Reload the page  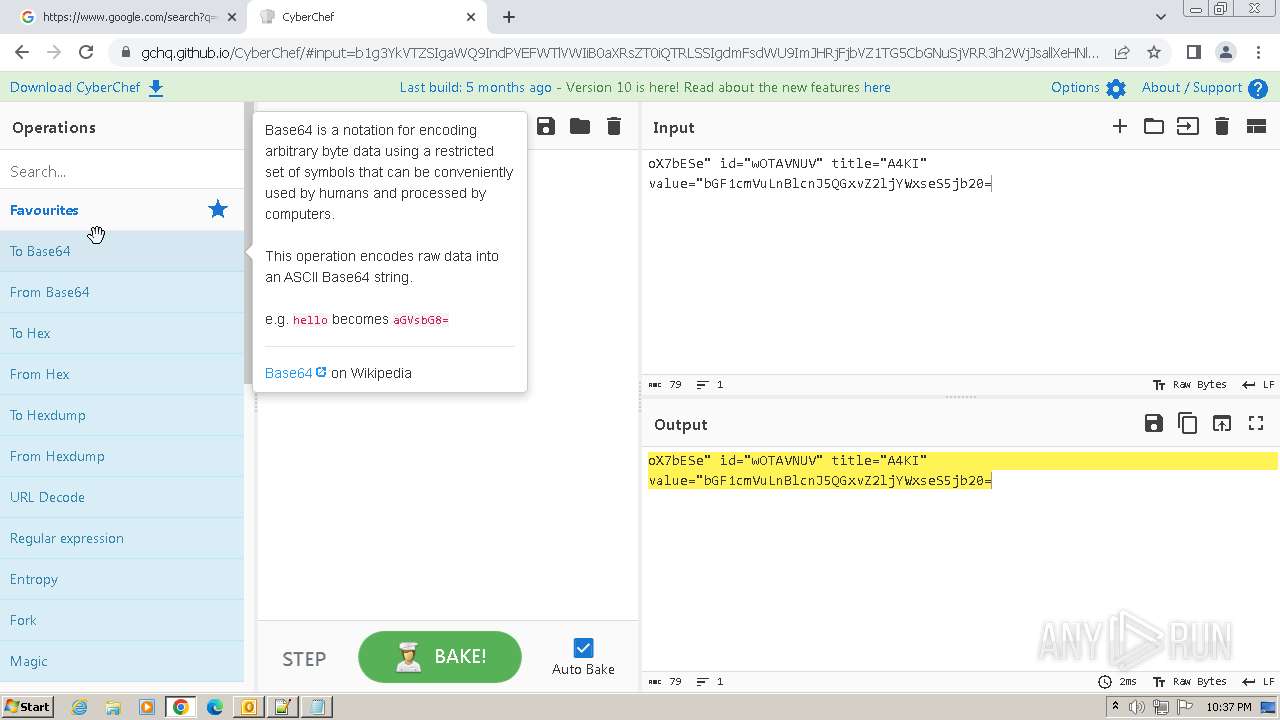tap(86, 52)
